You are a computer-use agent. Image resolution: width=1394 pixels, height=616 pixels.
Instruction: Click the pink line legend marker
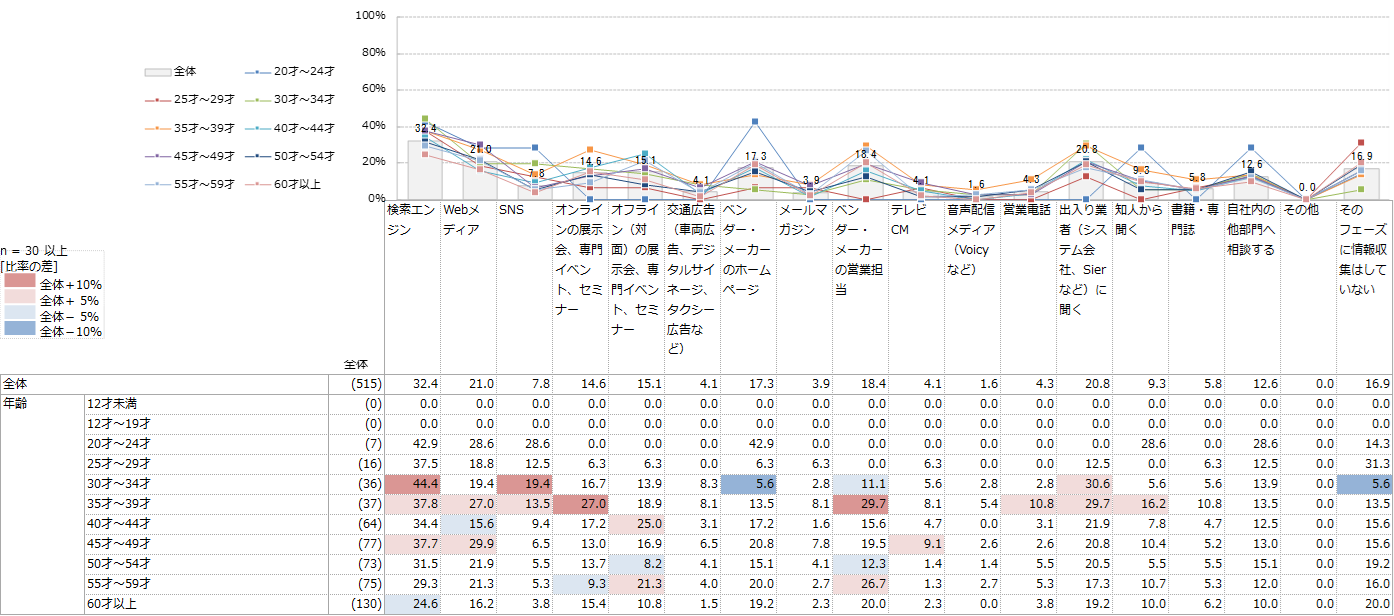[x=258, y=184]
